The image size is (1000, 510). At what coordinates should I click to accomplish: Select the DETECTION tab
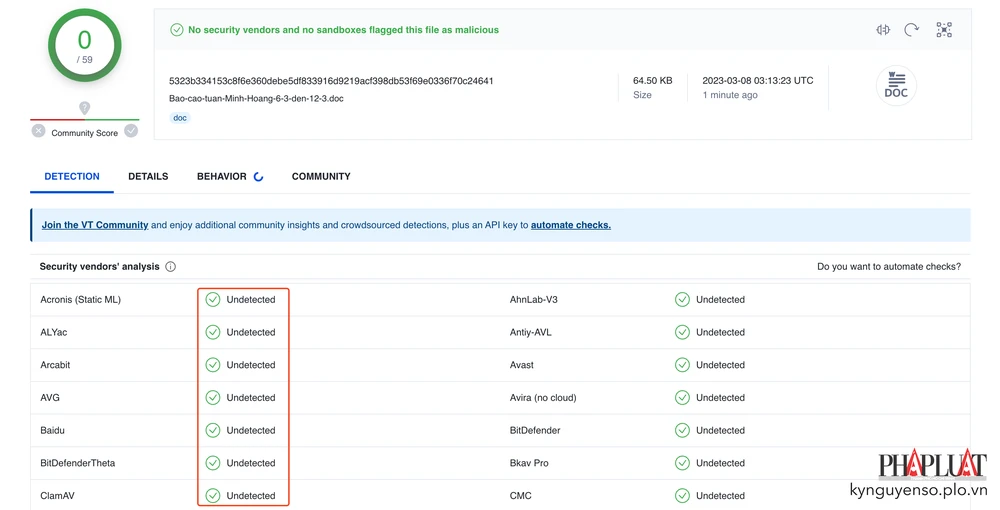click(72, 176)
